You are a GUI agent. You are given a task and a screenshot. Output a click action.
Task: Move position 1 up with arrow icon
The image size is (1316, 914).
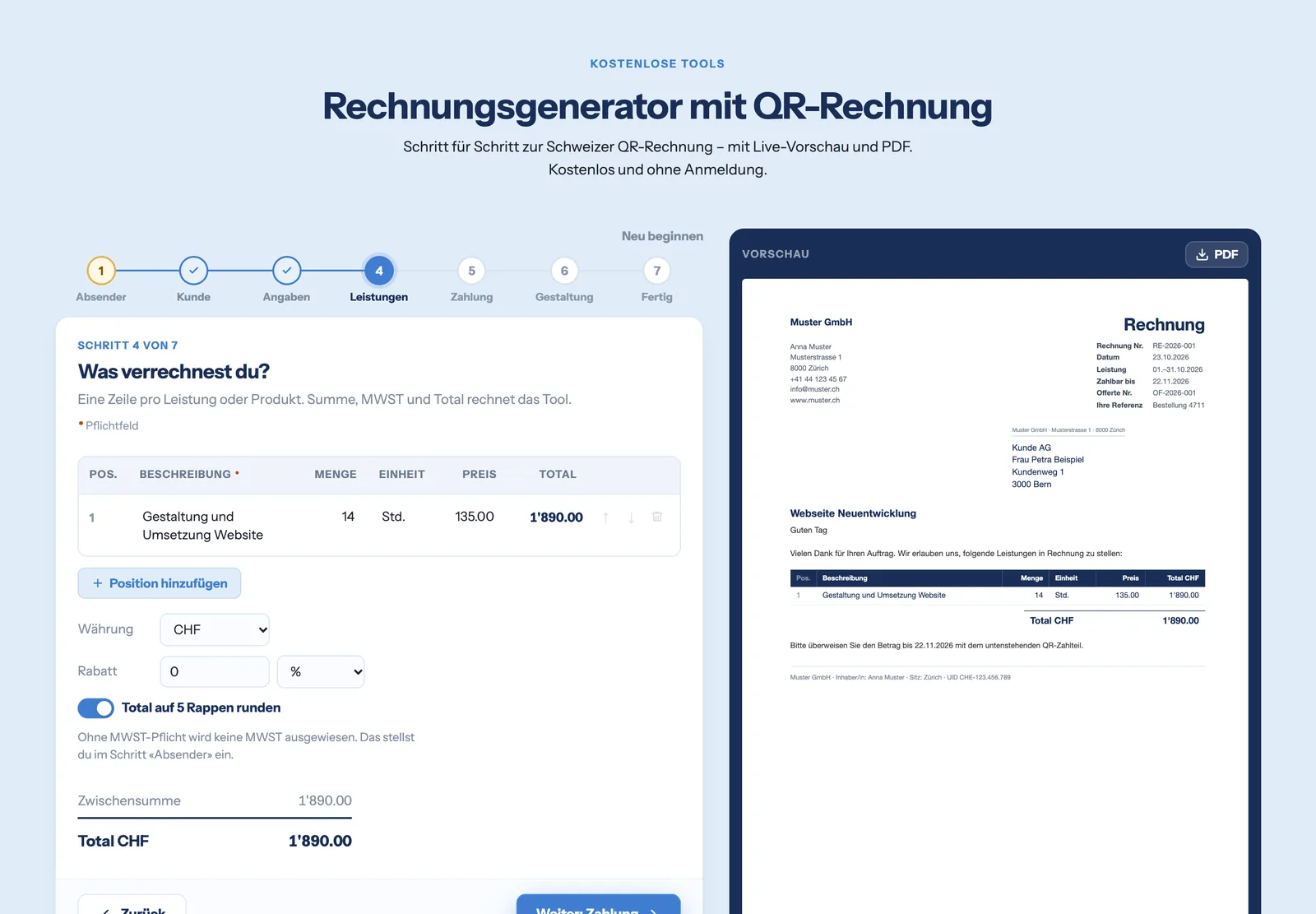tap(606, 517)
